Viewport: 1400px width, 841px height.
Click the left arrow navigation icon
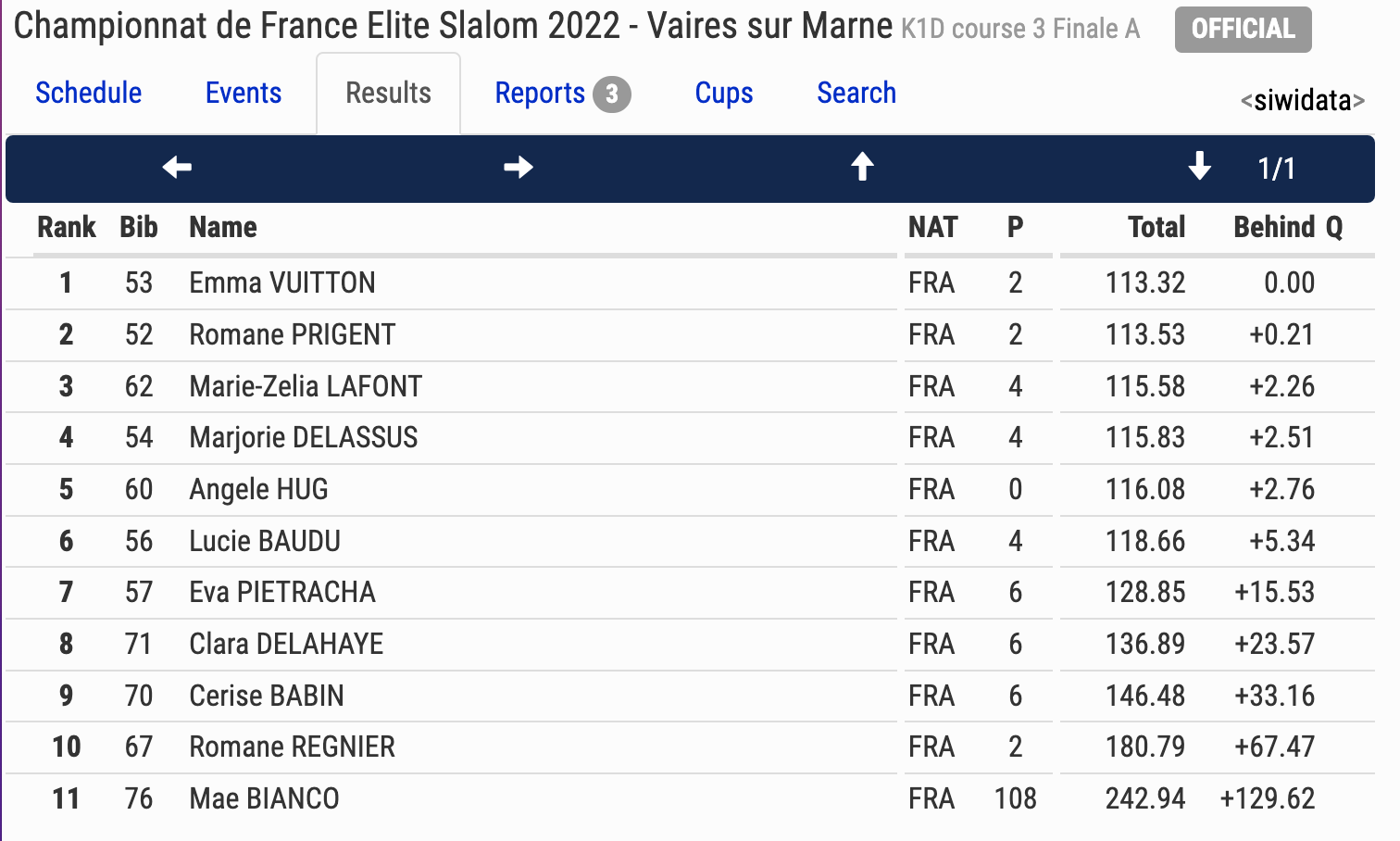tap(177, 168)
